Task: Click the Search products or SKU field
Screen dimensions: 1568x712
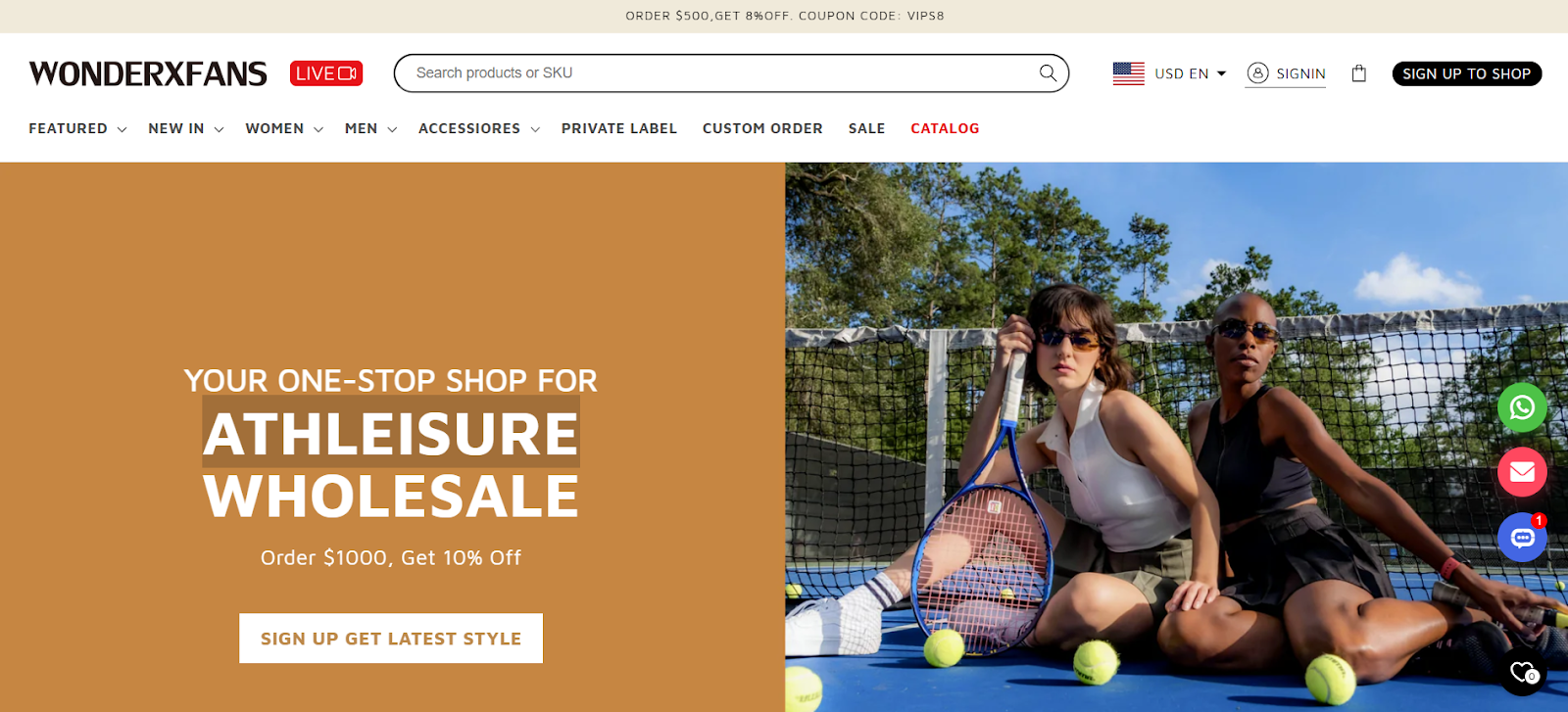Action: 720,73
